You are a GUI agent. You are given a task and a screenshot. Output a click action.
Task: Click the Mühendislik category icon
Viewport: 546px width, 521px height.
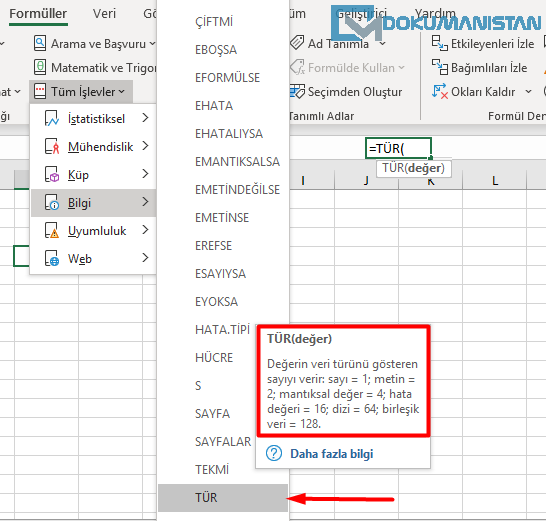[52, 146]
